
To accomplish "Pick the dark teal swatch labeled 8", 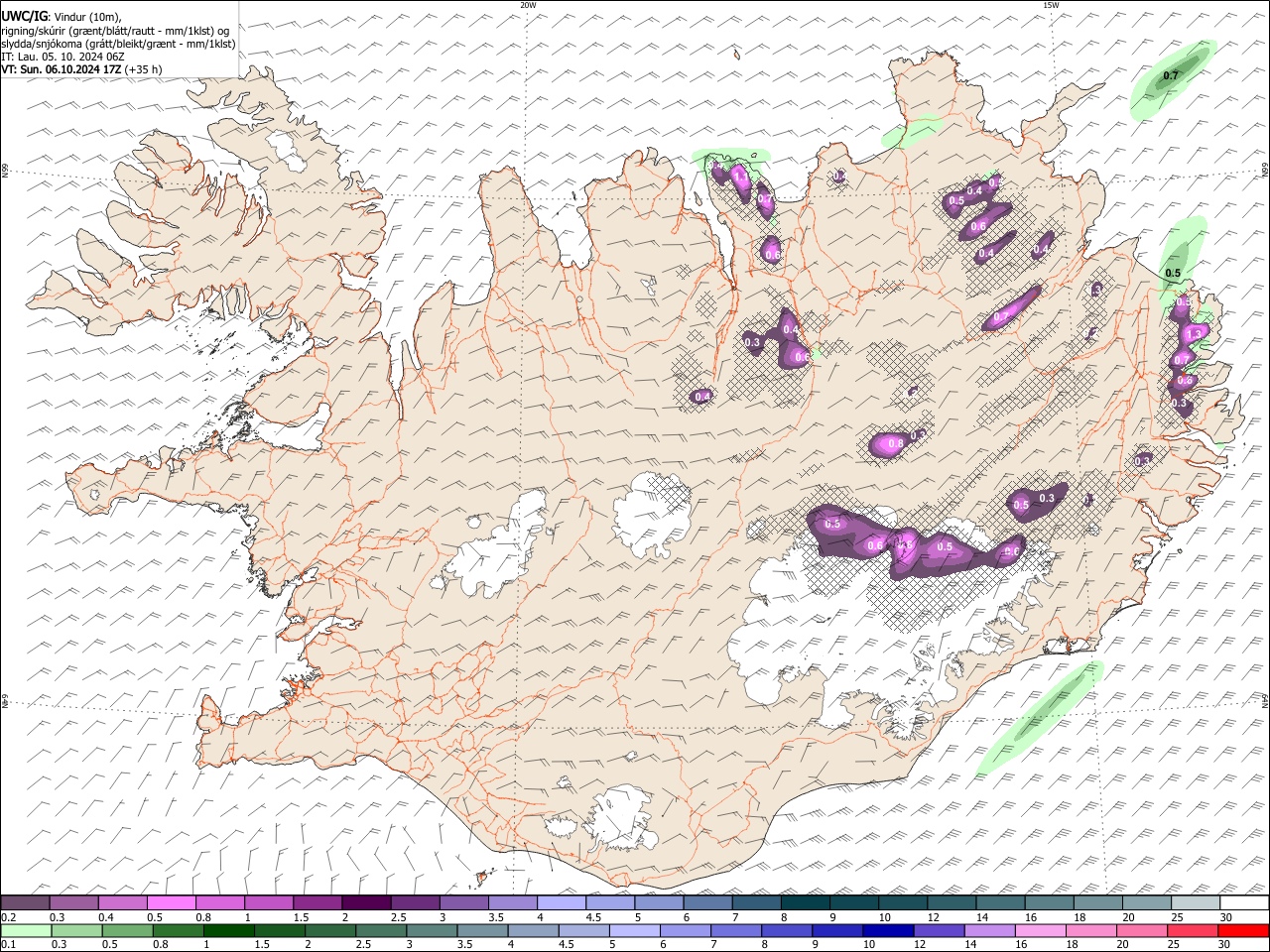I will click(806, 903).
